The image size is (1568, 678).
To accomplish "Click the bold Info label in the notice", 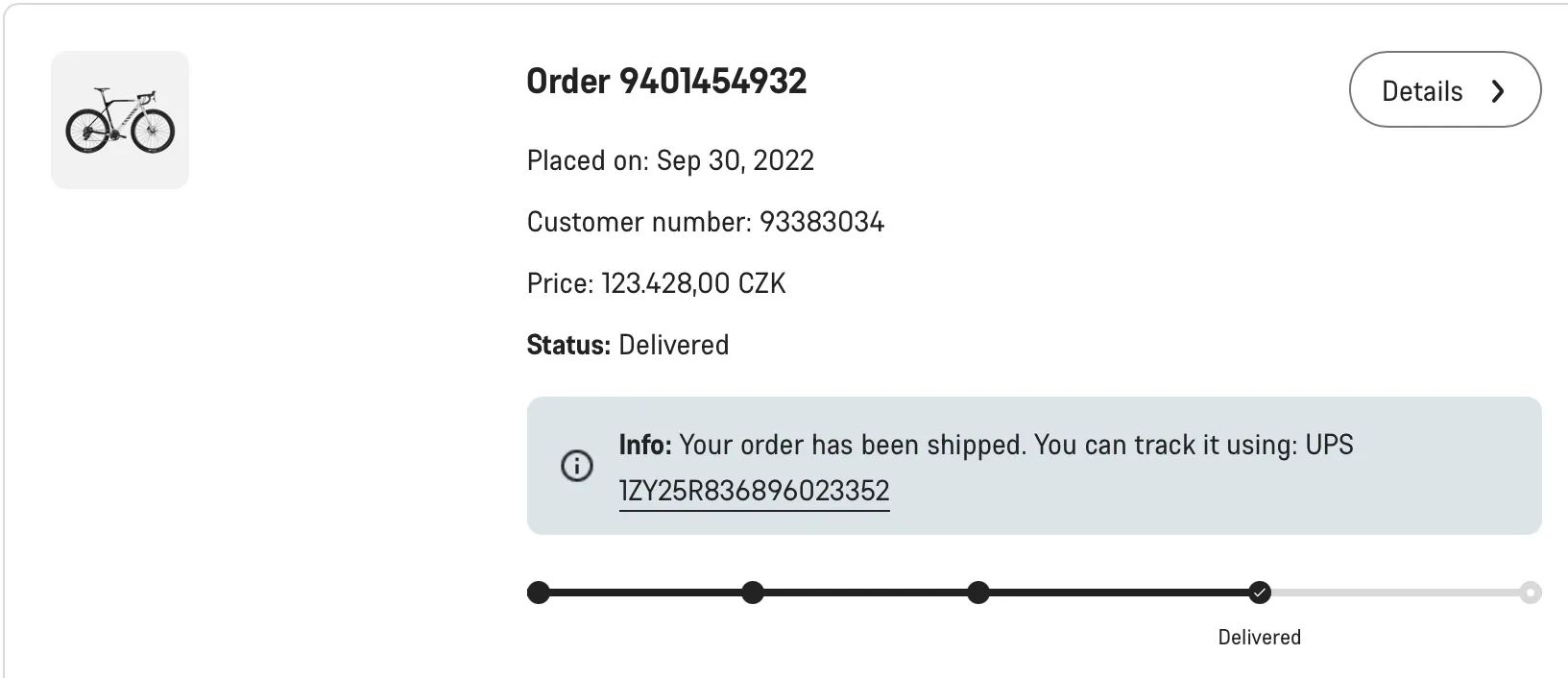I will coord(645,445).
